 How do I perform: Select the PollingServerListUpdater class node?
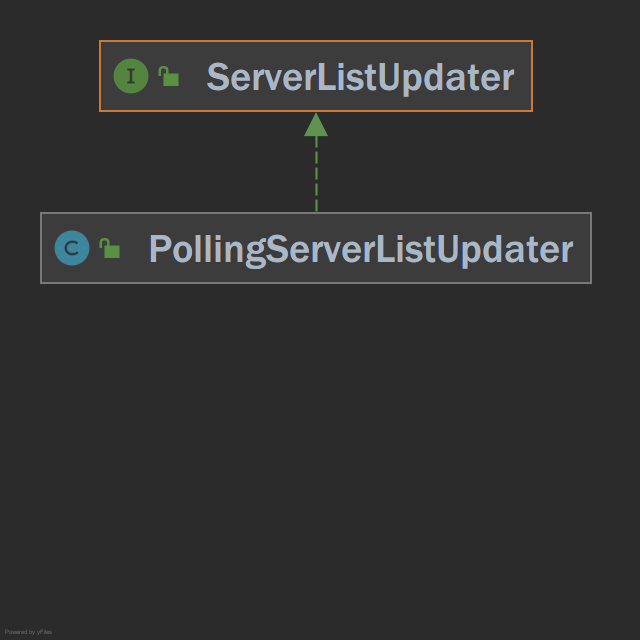point(316,248)
